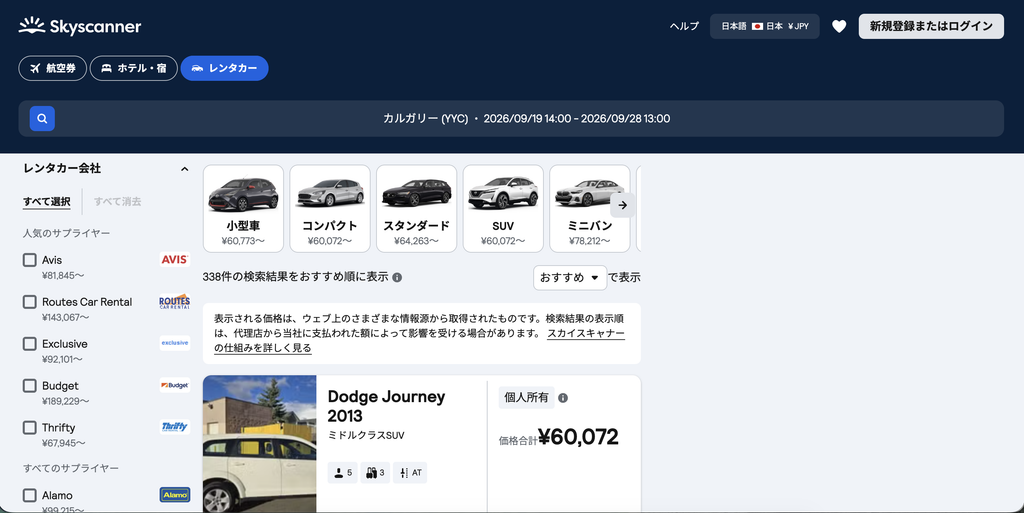This screenshot has height=513, width=1024.
Task: Open info icon next to 個人所有
Action: [x=563, y=397]
